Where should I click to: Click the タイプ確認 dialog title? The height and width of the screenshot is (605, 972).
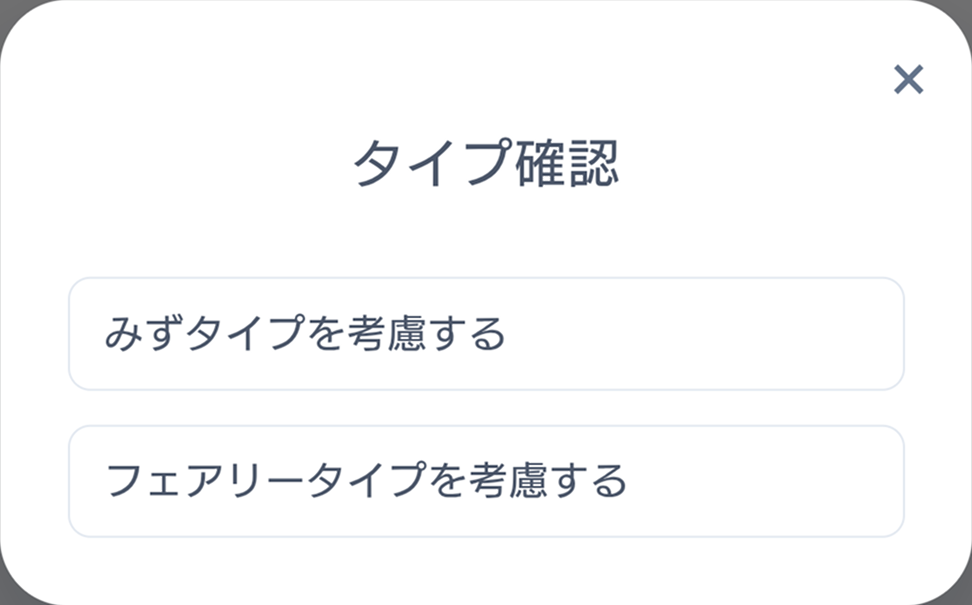486,160
